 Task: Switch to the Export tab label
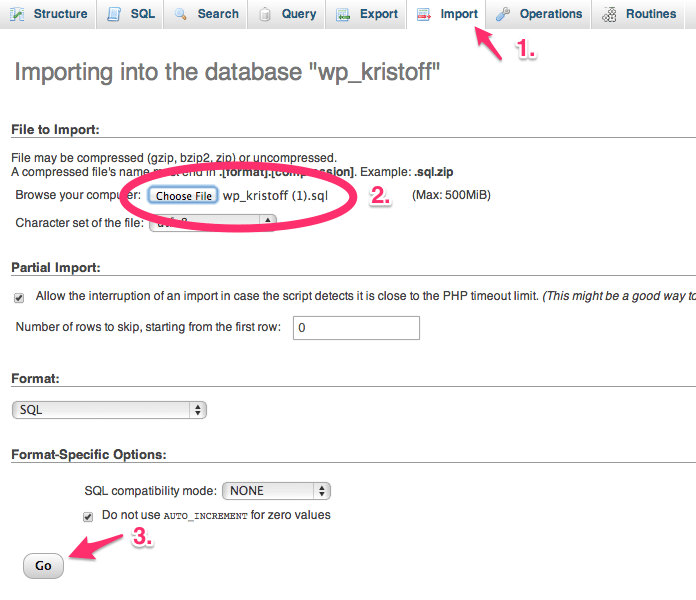(x=378, y=14)
